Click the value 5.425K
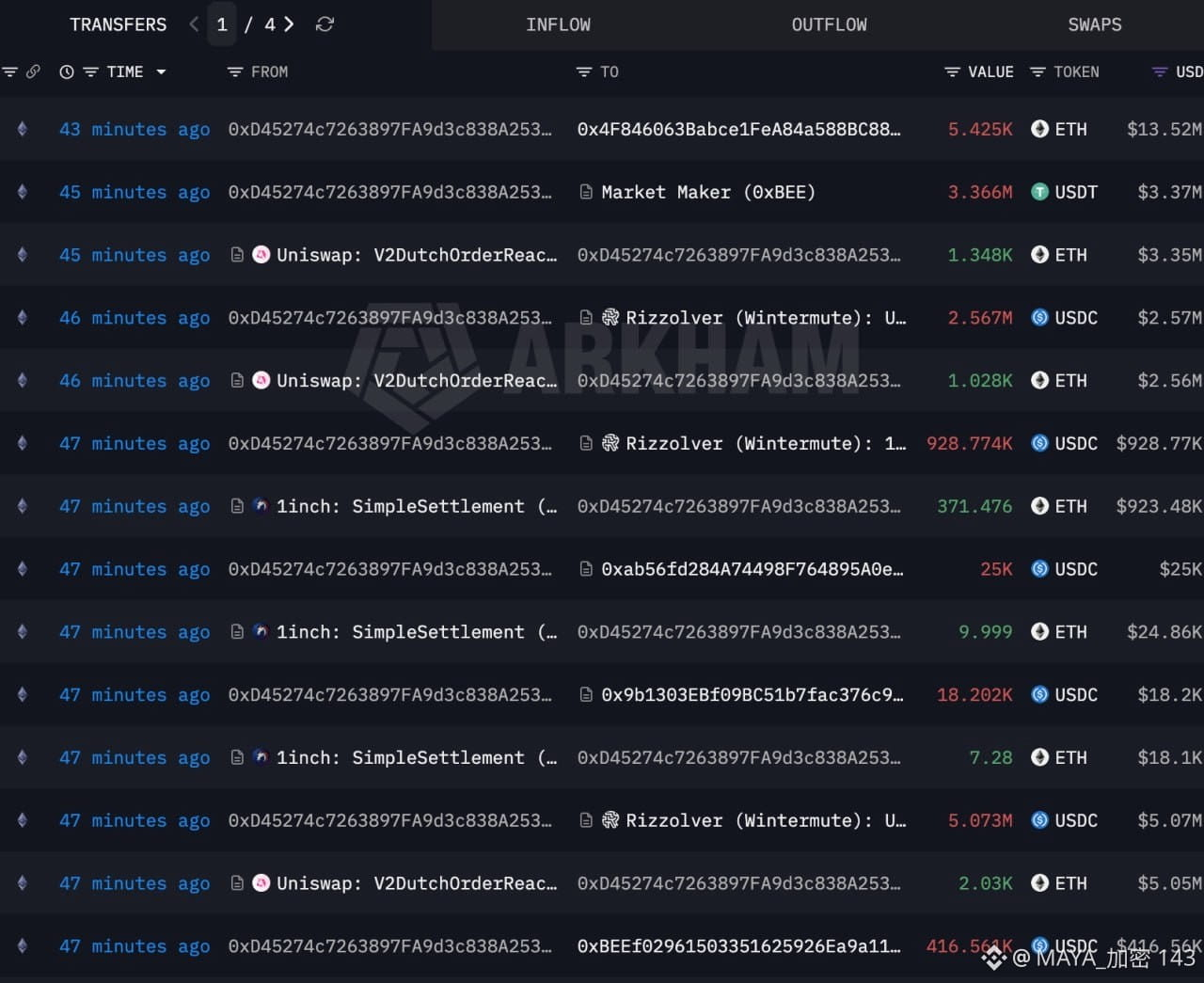This screenshot has width=1204, height=983. (980, 129)
